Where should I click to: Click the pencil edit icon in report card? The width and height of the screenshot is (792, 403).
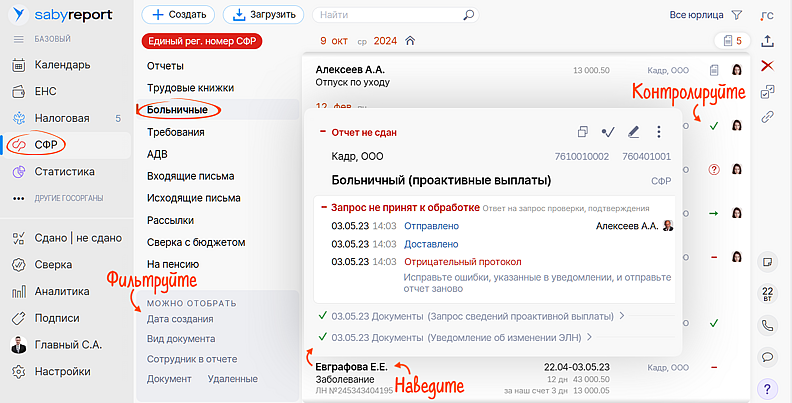pyautogui.click(x=632, y=131)
